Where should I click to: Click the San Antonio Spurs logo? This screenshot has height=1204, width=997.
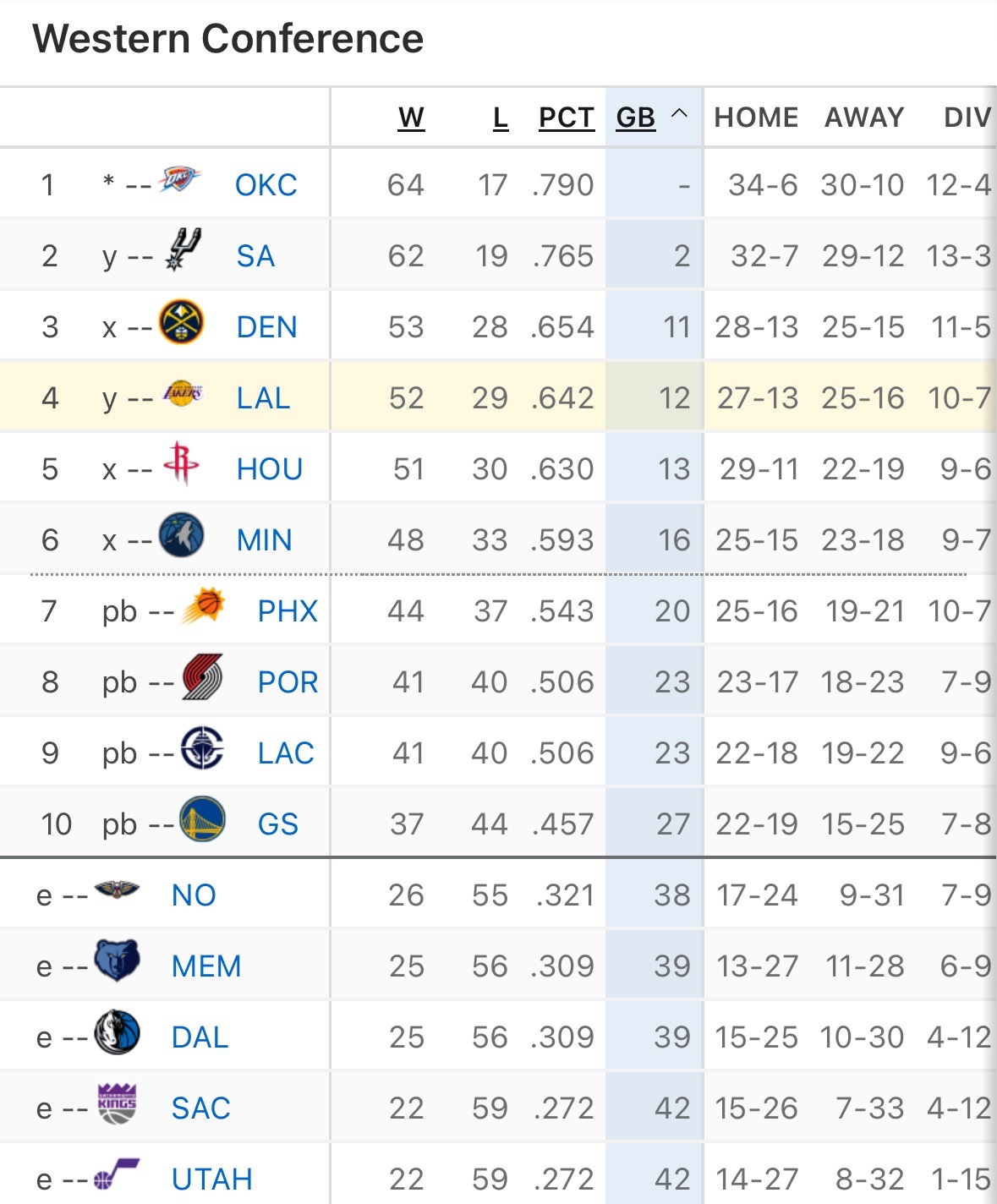(183, 249)
